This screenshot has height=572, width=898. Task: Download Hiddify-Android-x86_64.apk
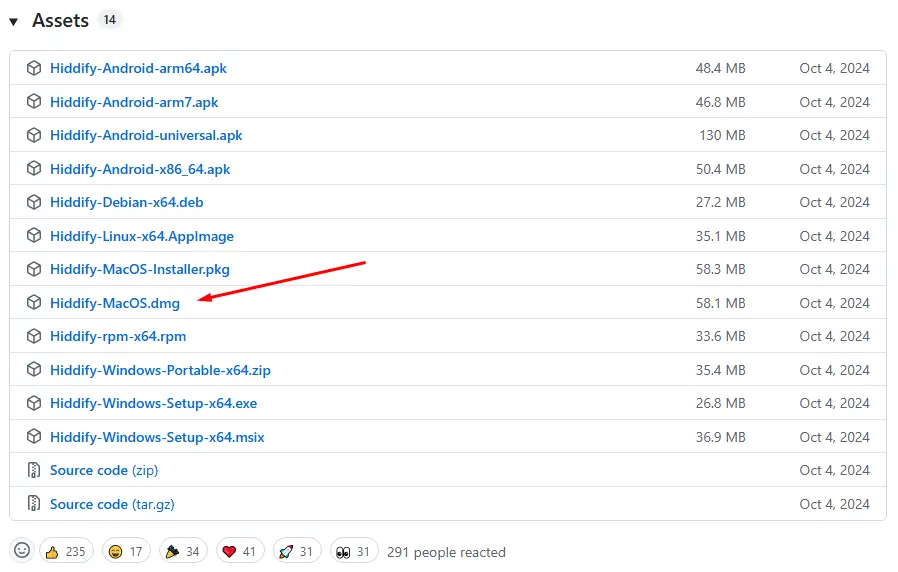coord(140,169)
